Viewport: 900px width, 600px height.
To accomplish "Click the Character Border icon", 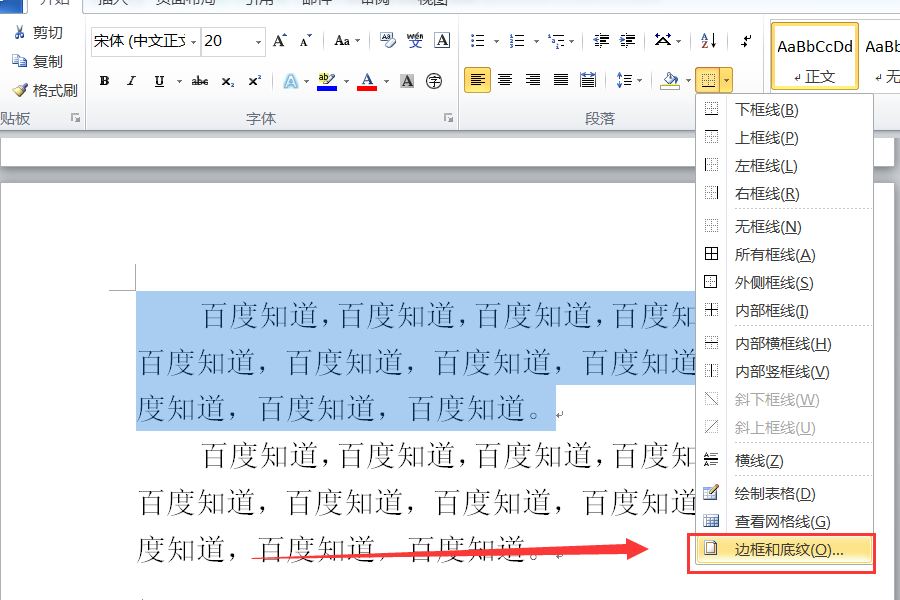I will pos(442,41).
